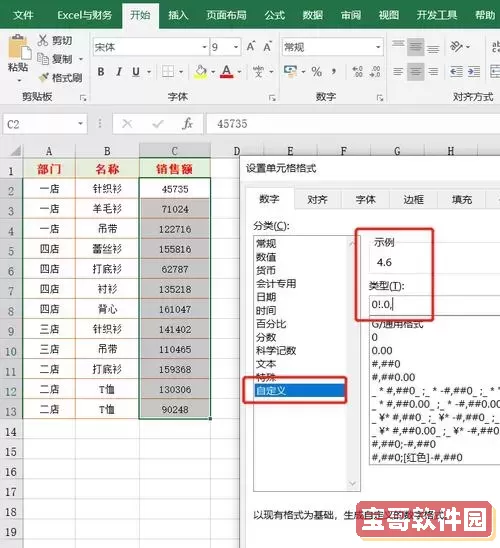Open the 文件 menu tab
The height and width of the screenshot is (548, 500).
(23, 15)
